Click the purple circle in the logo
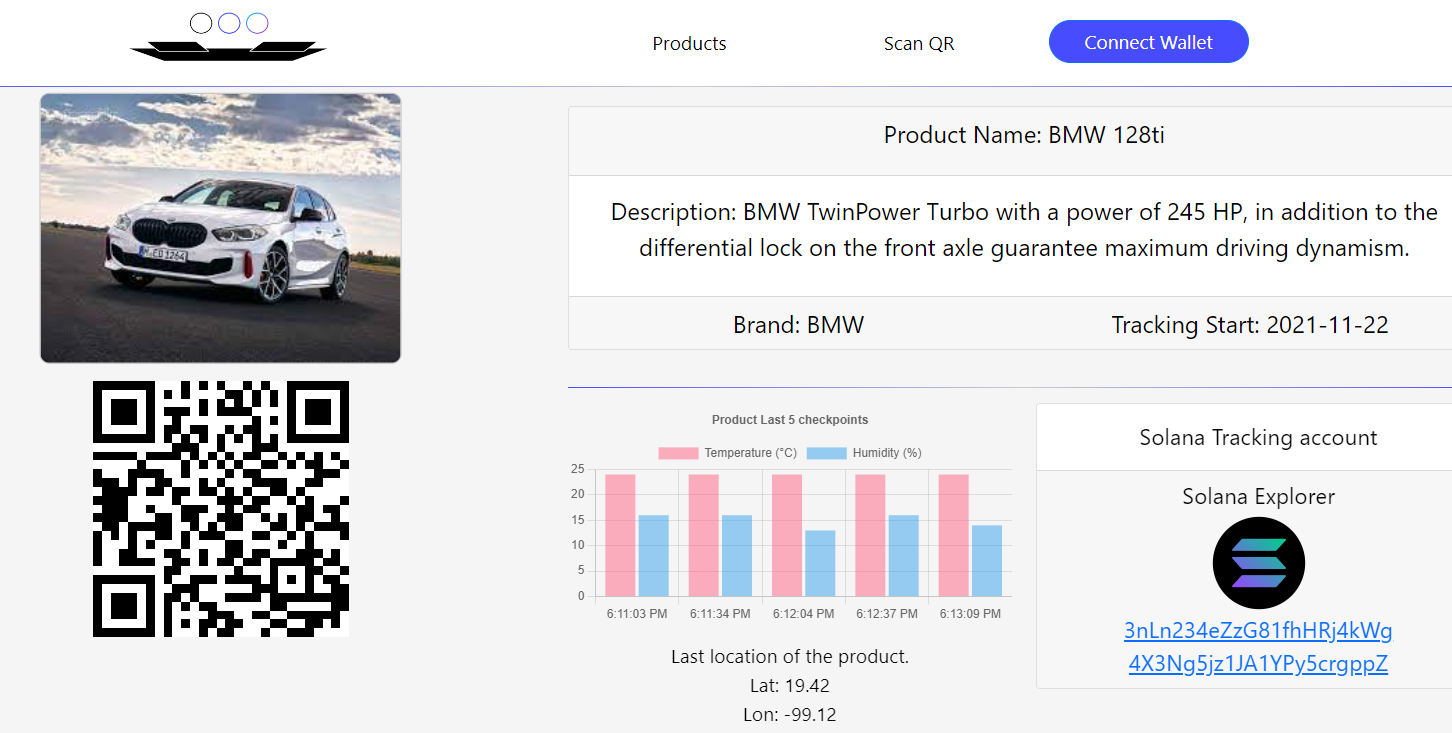Image resolution: width=1452 pixels, height=733 pixels. pos(257,23)
